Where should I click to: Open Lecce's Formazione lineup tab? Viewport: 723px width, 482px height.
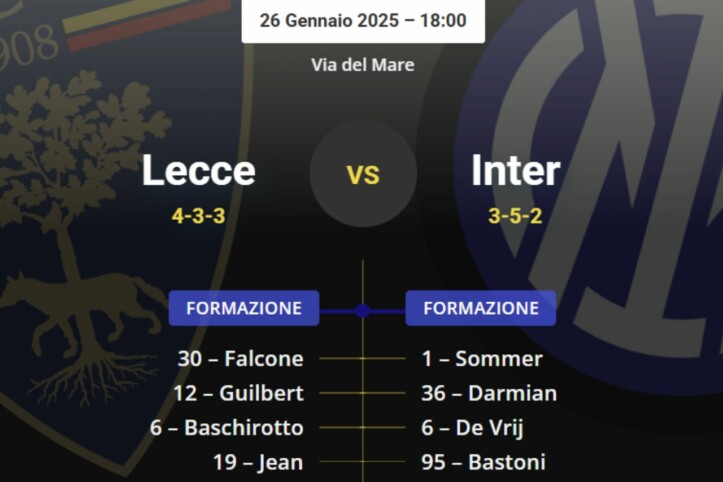[244, 308]
